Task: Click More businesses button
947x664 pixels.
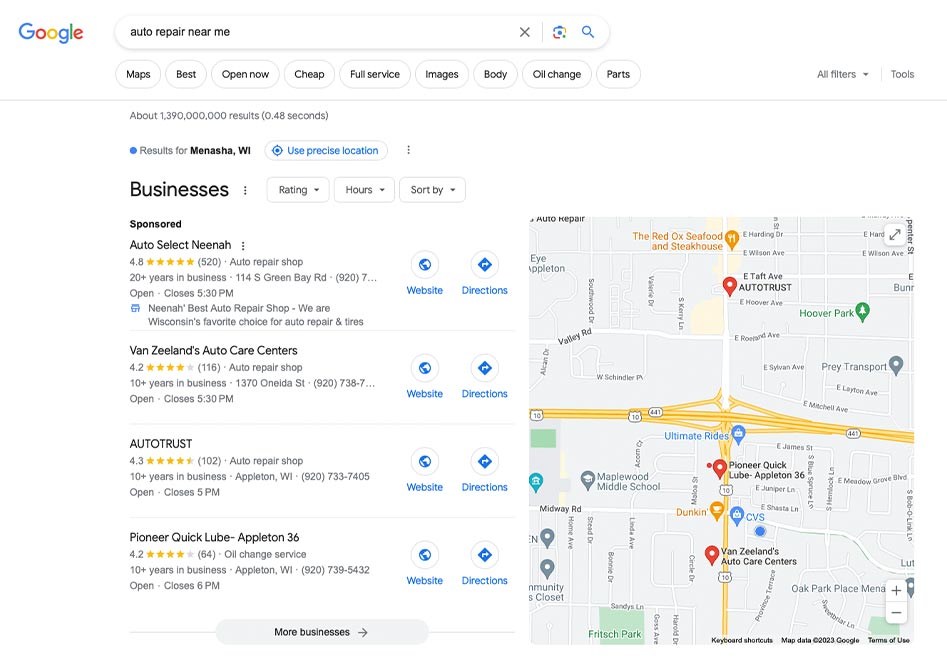Action: (322, 632)
